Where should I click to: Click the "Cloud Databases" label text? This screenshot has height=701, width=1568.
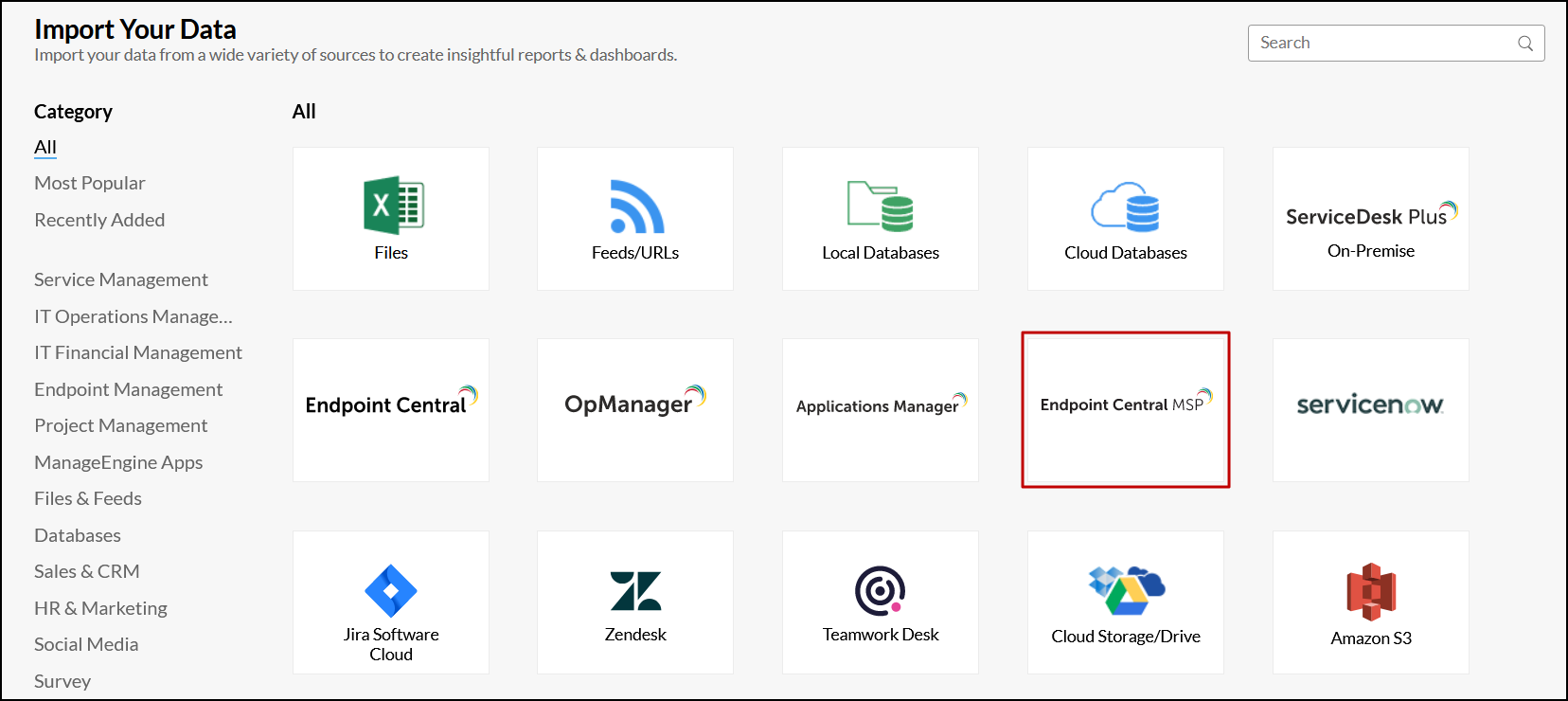coord(1126,253)
